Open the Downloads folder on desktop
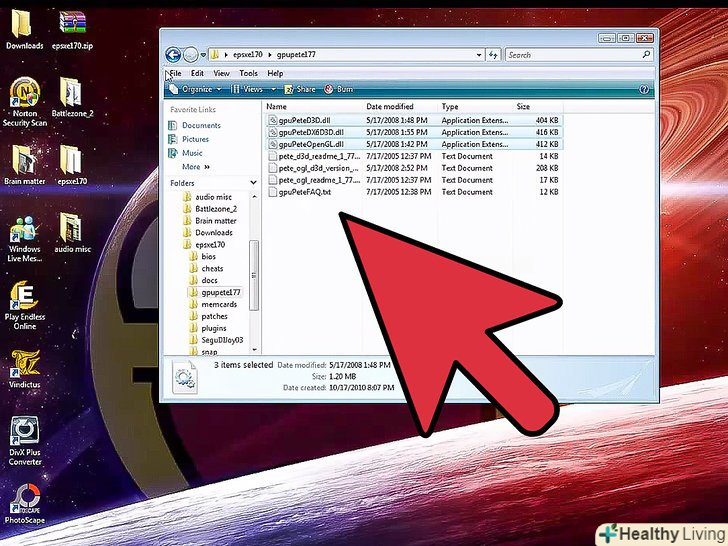 tap(24, 29)
